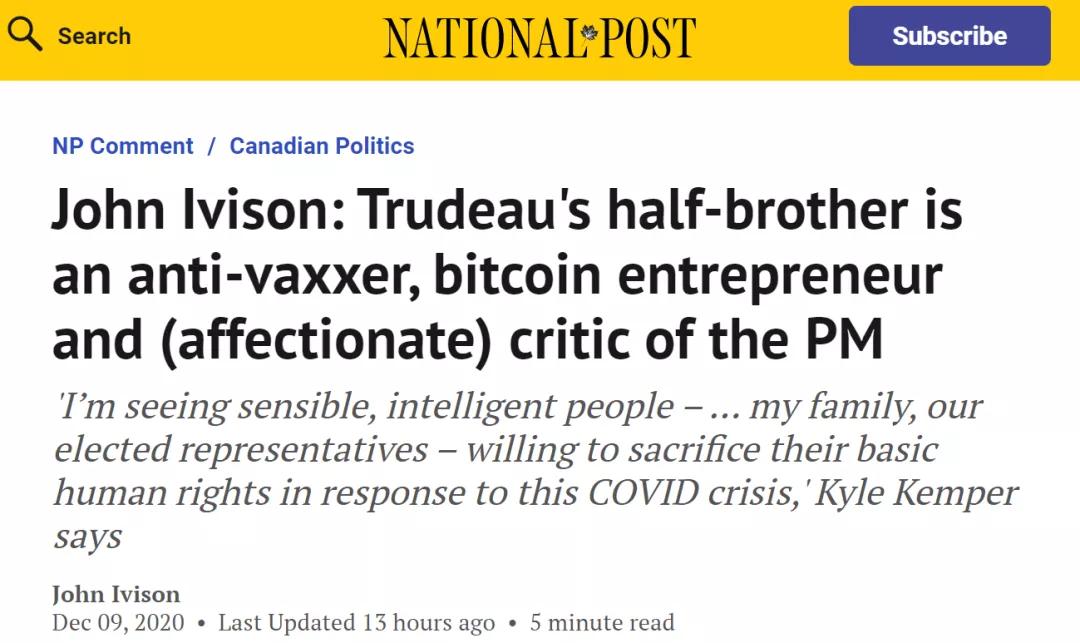Viewport: 1080px width, 643px height.
Task: Open author John Ivison's byline link
Action: tap(116, 594)
